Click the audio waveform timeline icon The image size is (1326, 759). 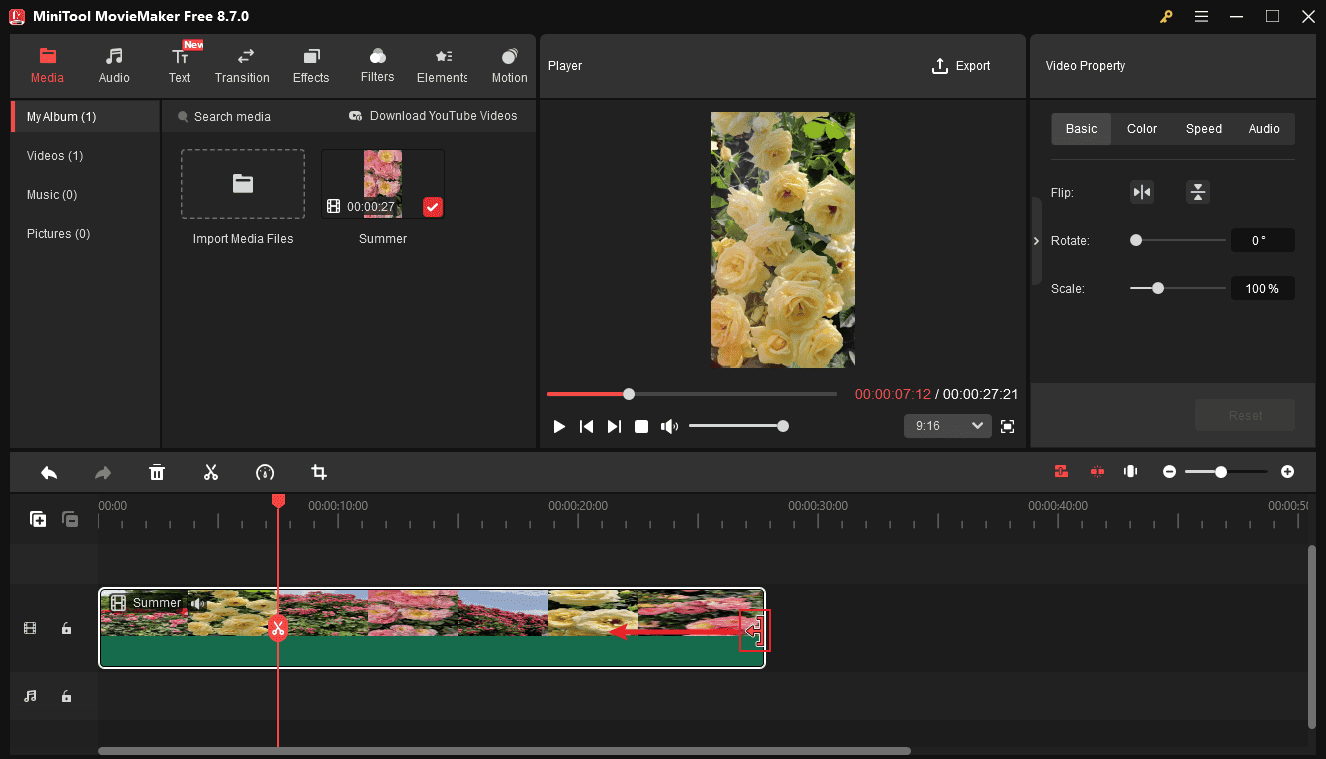click(1131, 472)
